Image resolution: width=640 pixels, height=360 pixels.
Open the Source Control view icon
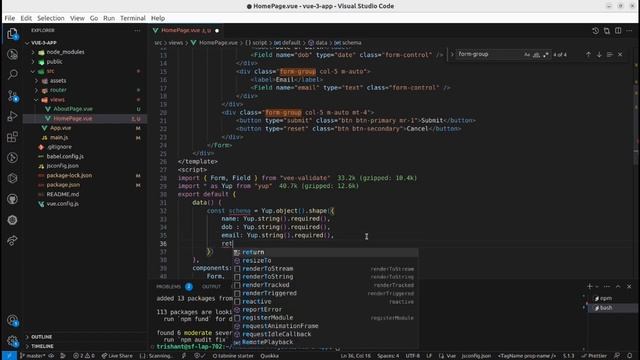click(12, 96)
